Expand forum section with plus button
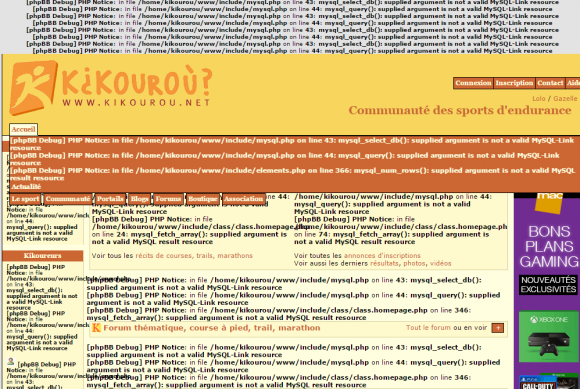The image size is (580, 389). pyautogui.click(x=498, y=328)
